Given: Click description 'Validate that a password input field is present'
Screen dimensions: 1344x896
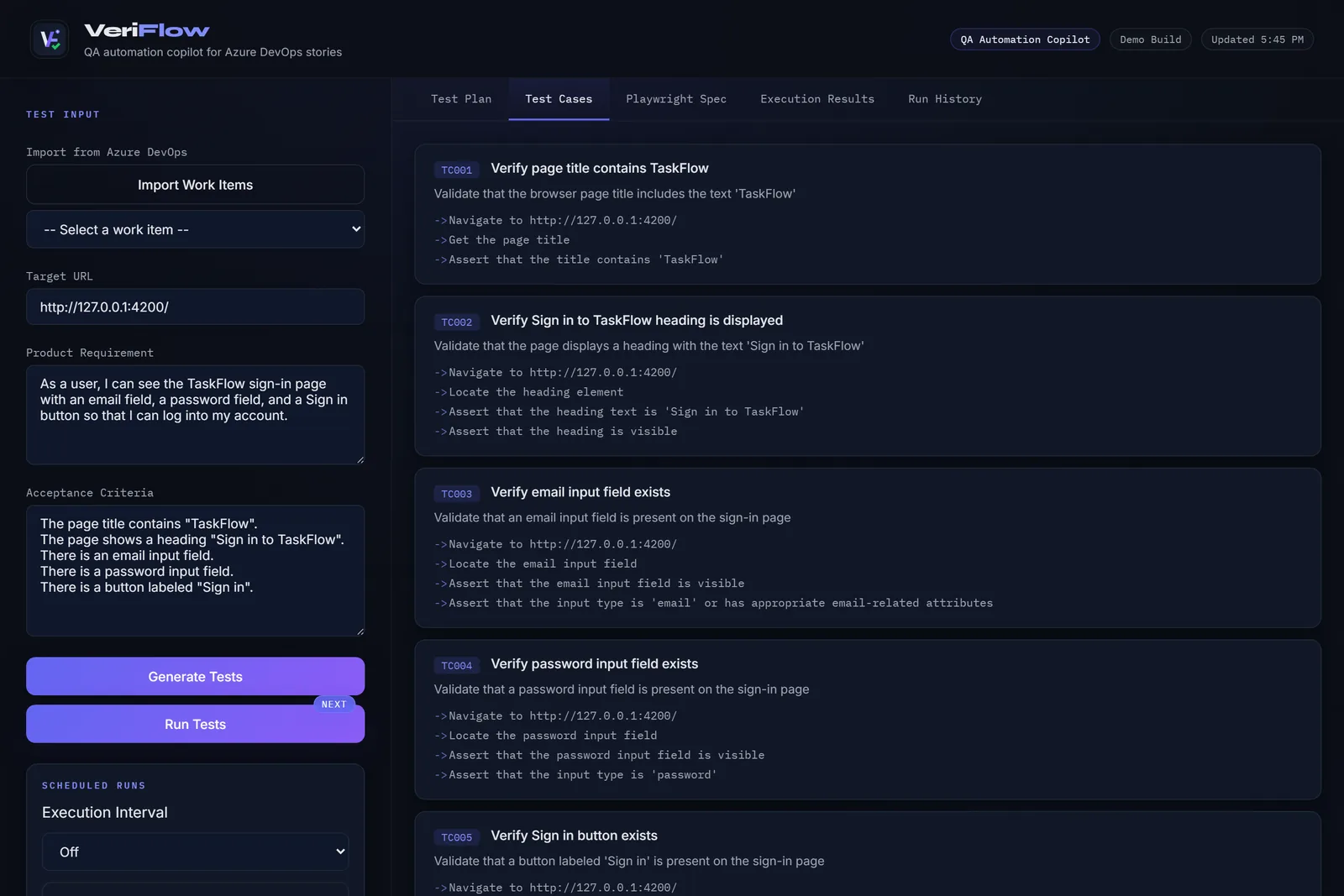Looking at the screenshot, I should [622, 689].
